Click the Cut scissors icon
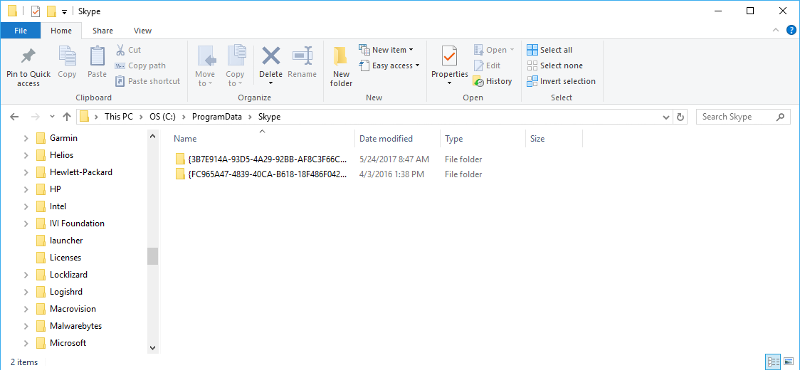800x370 pixels. point(120,50)
